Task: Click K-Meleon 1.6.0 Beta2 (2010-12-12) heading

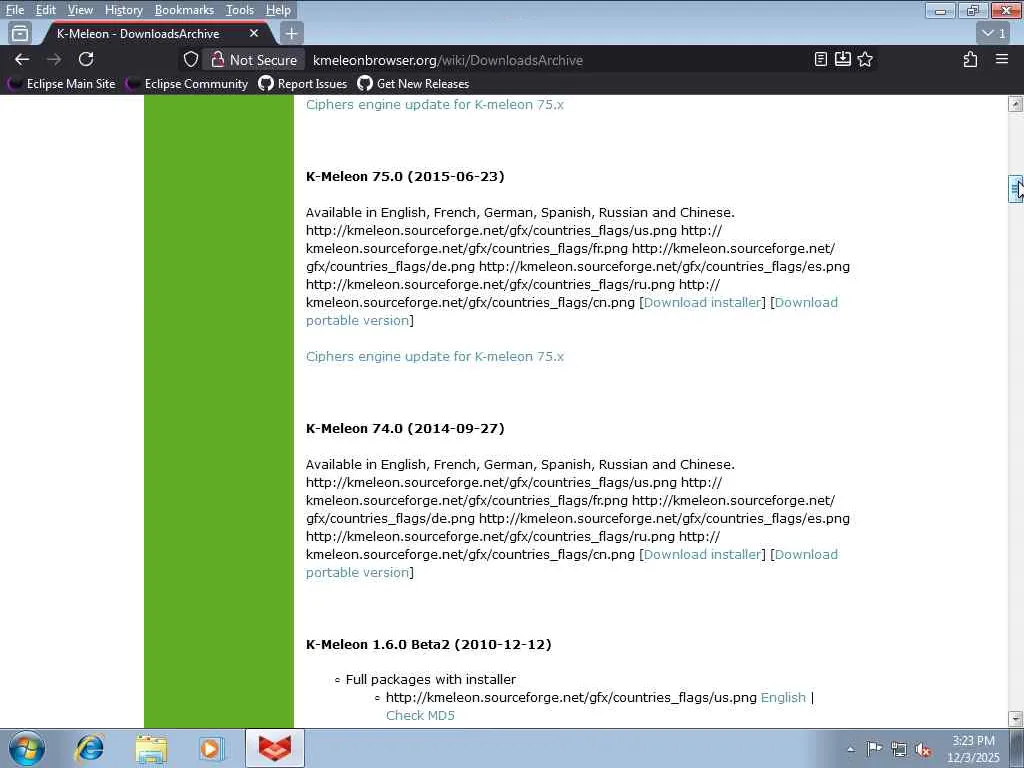Action: [428, 645]
